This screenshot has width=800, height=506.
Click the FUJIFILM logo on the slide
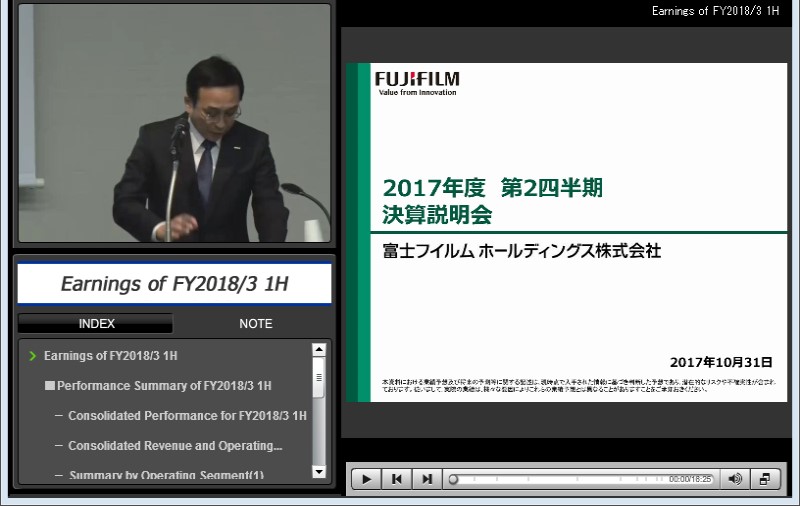(x=417, y=84)
